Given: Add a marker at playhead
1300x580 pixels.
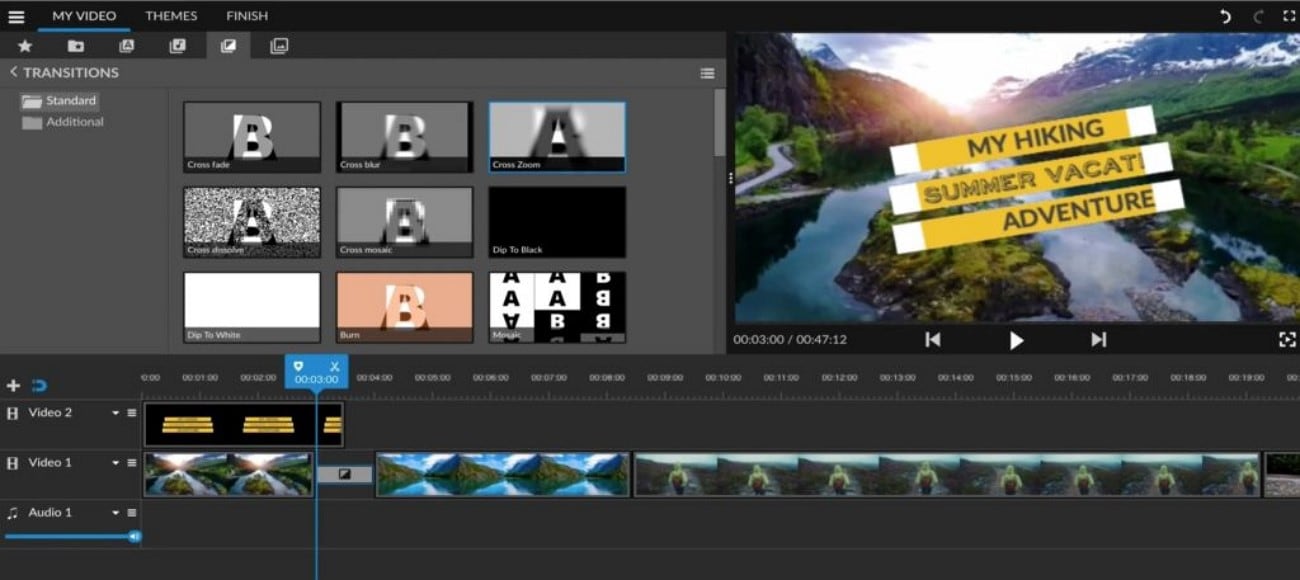Looking at the screenshot, I should point(298,366).
